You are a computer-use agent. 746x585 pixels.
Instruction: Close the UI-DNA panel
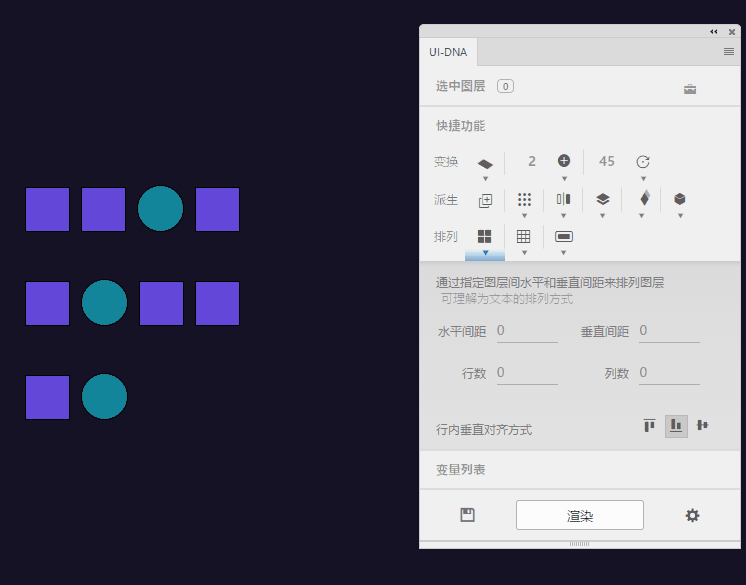(x=732, y=32)
